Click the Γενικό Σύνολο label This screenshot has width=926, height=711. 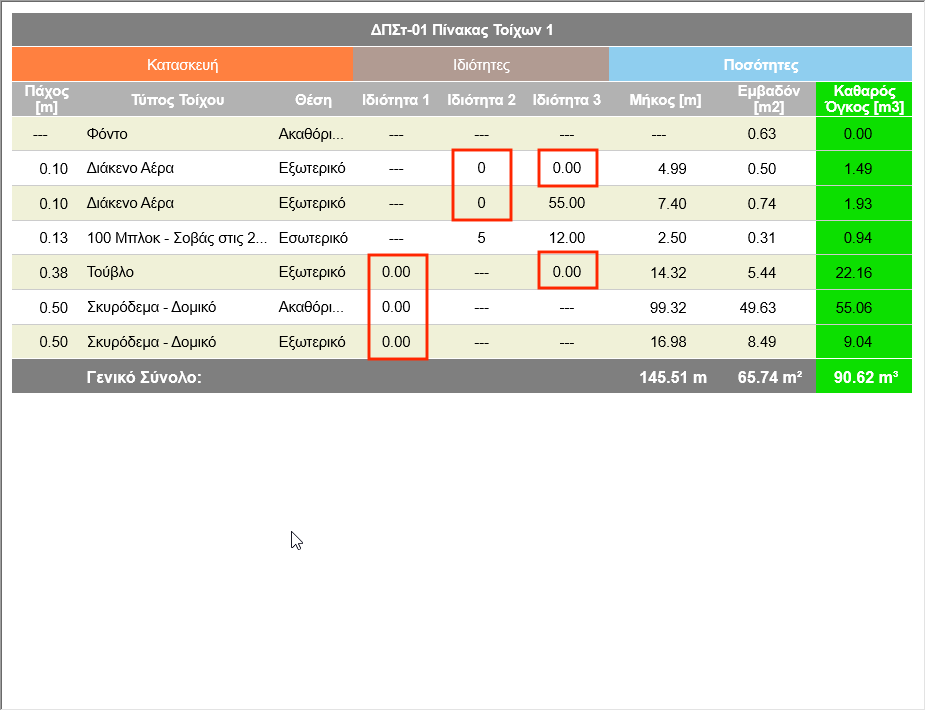(144, 377)
